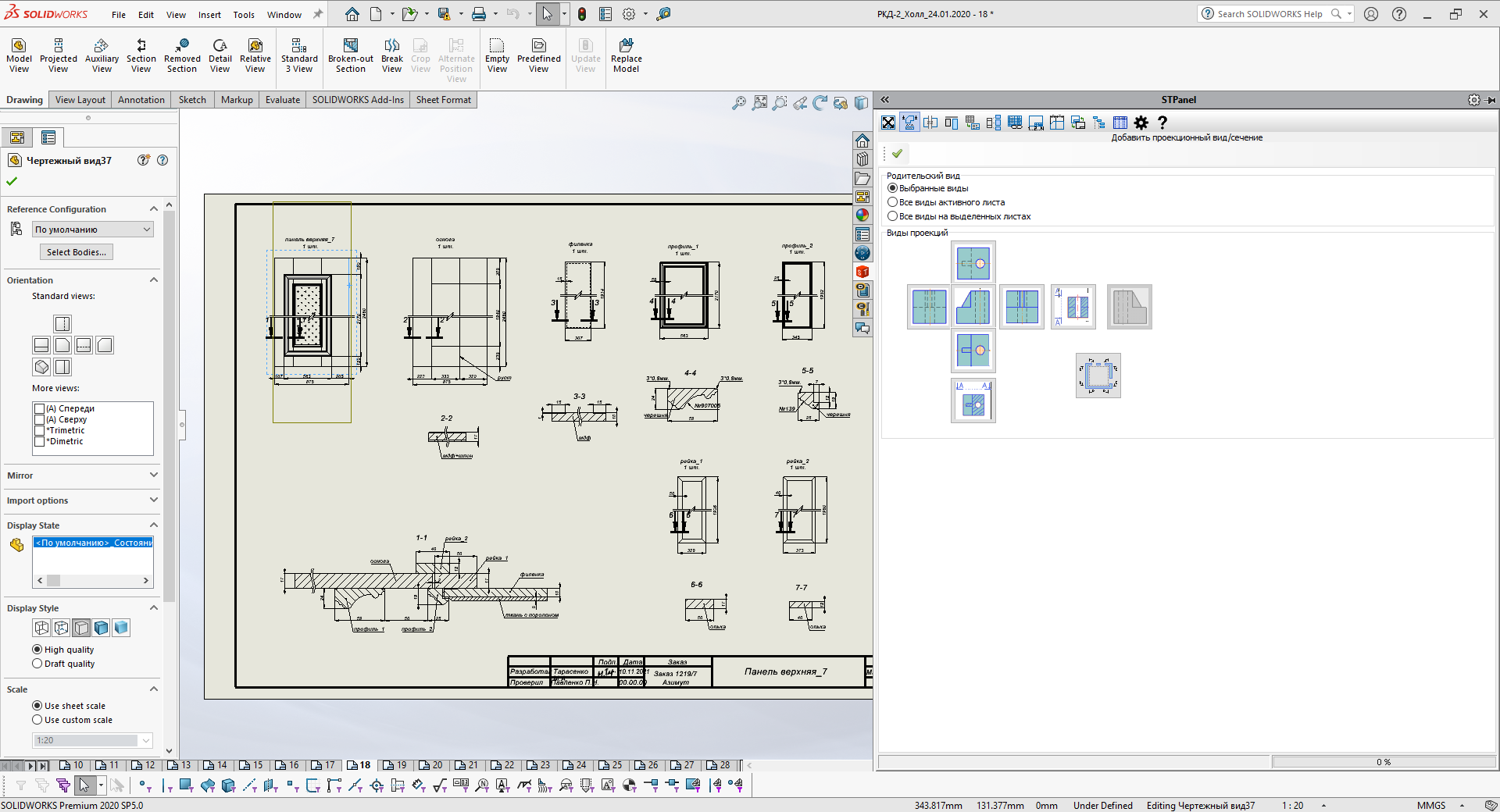Click the Removed Section tool
Viewport: 1500px width, 812px height.
coord(182,55)
